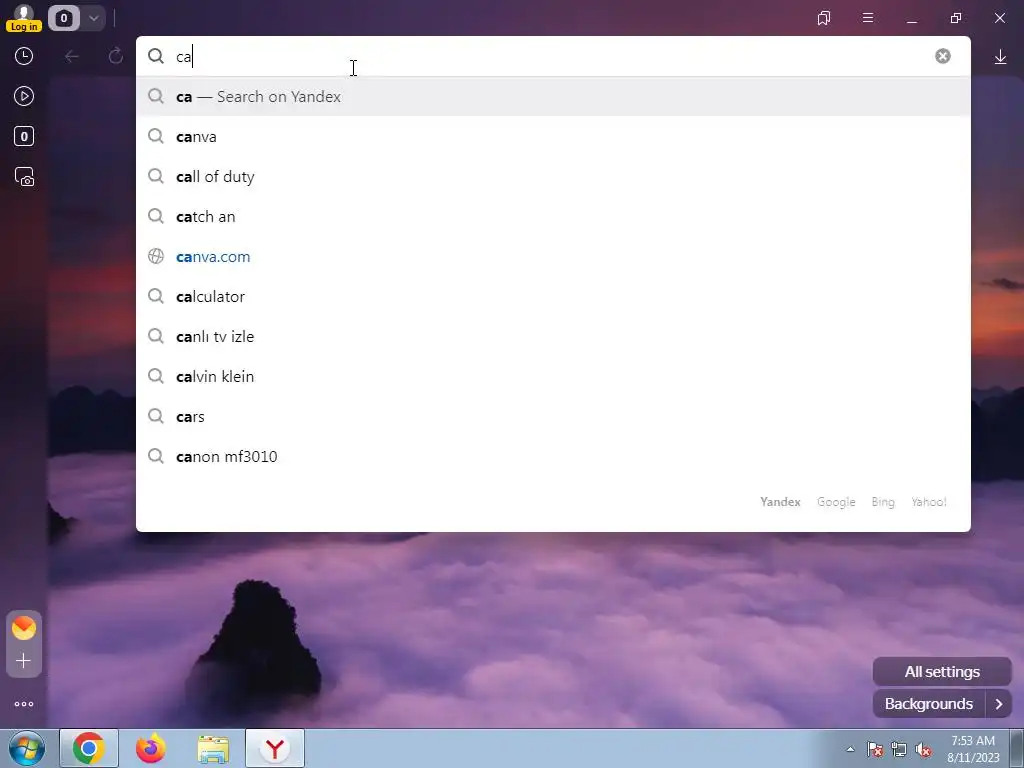Open the canva.com site suggestion
This screenshot has width=1024, height=768.
[553, 257]
